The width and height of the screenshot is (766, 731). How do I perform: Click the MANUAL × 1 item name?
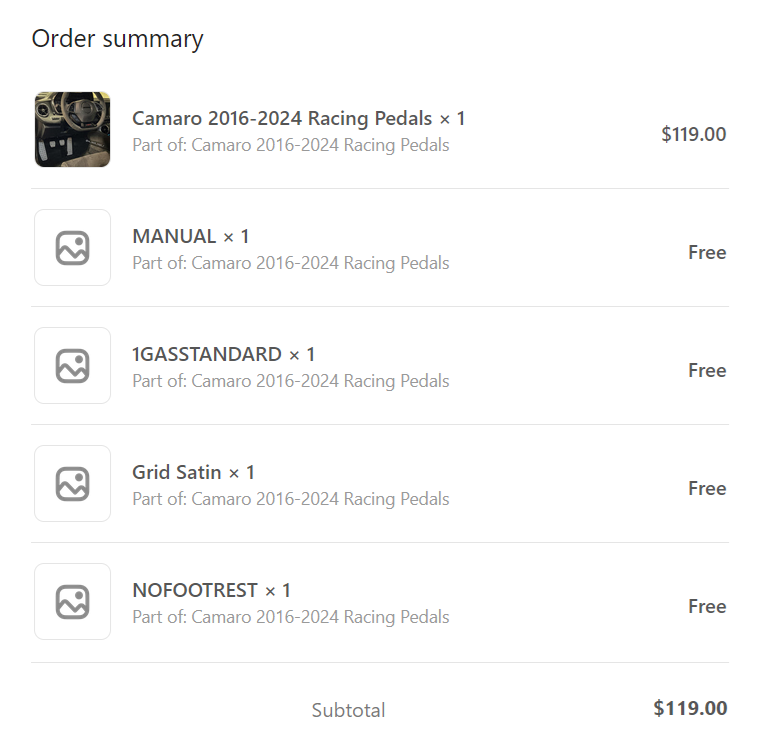pyautogui.click(x=190, y=236)
